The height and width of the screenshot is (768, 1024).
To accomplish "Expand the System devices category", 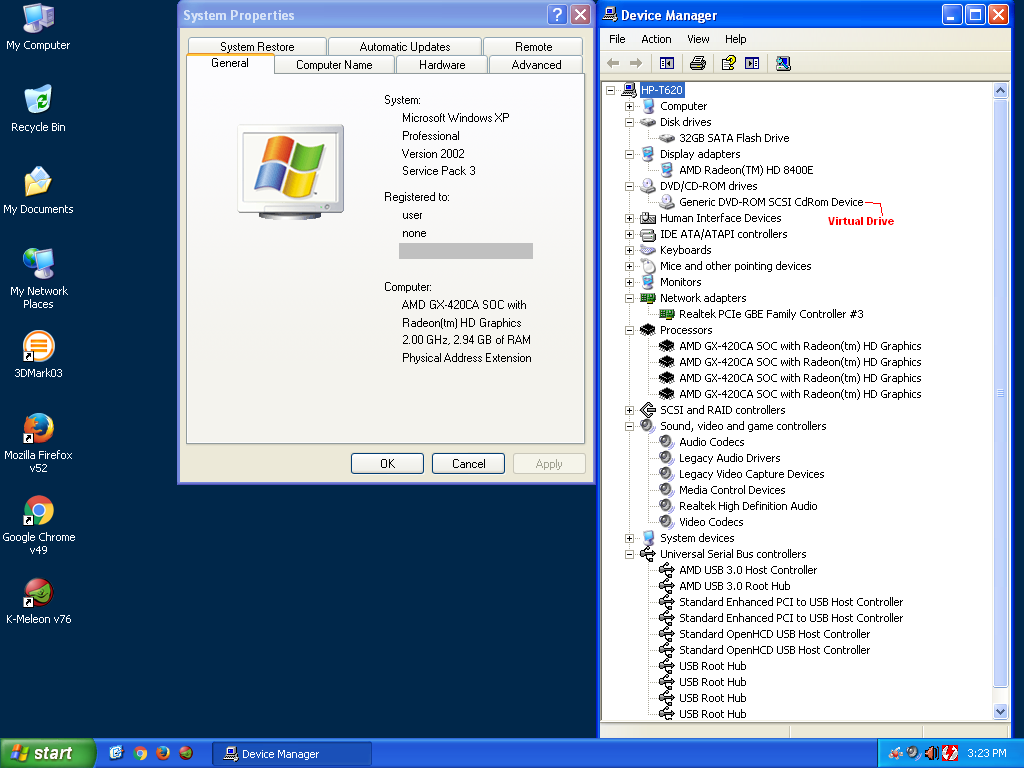I will (628, 537).
